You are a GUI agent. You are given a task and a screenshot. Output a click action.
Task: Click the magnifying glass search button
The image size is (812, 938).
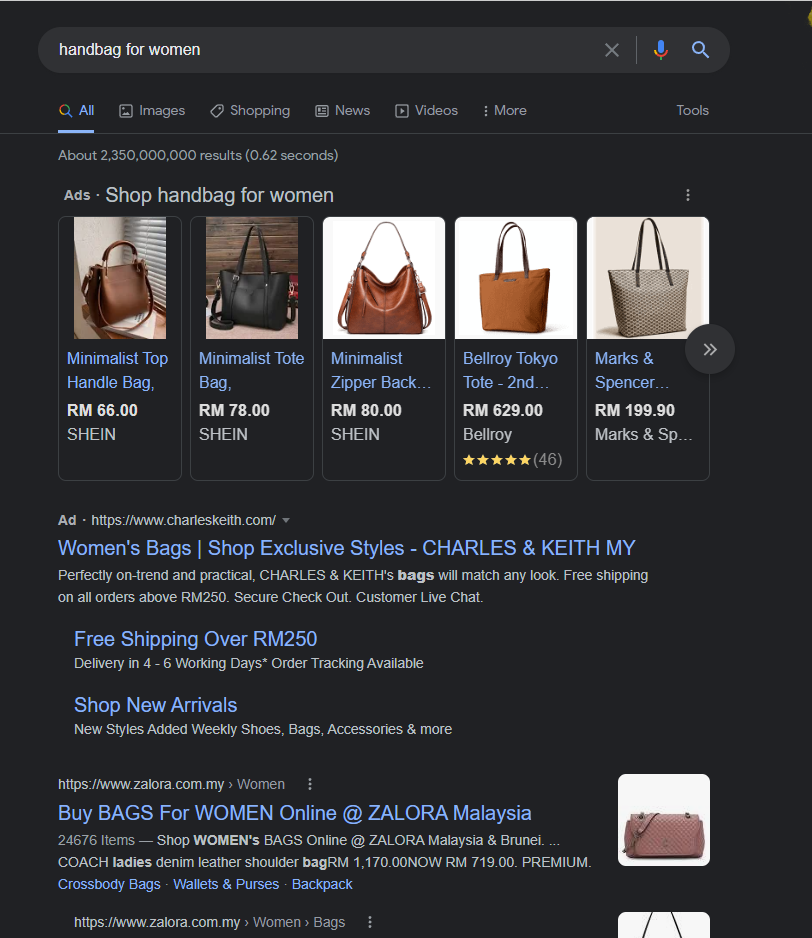click(701, 50)
